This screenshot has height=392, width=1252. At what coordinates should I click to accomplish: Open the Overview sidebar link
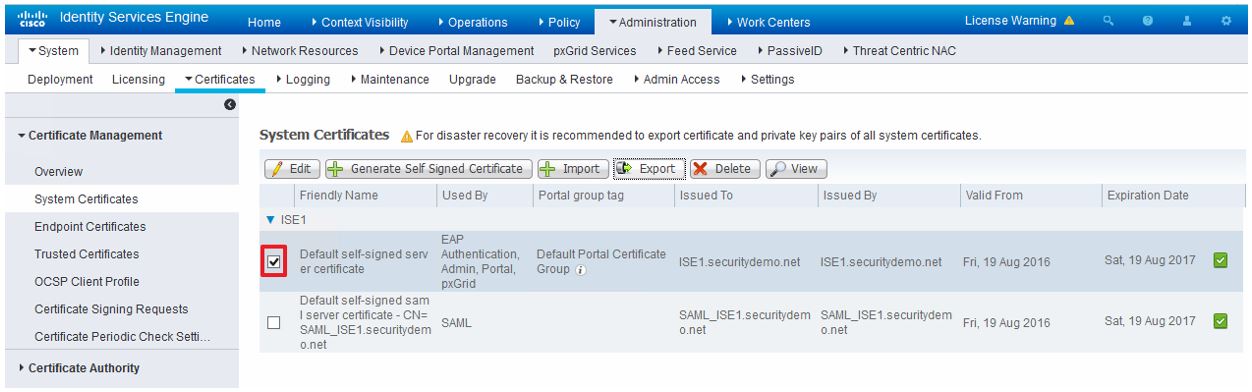pyautogui.click(x=58, y=172)
